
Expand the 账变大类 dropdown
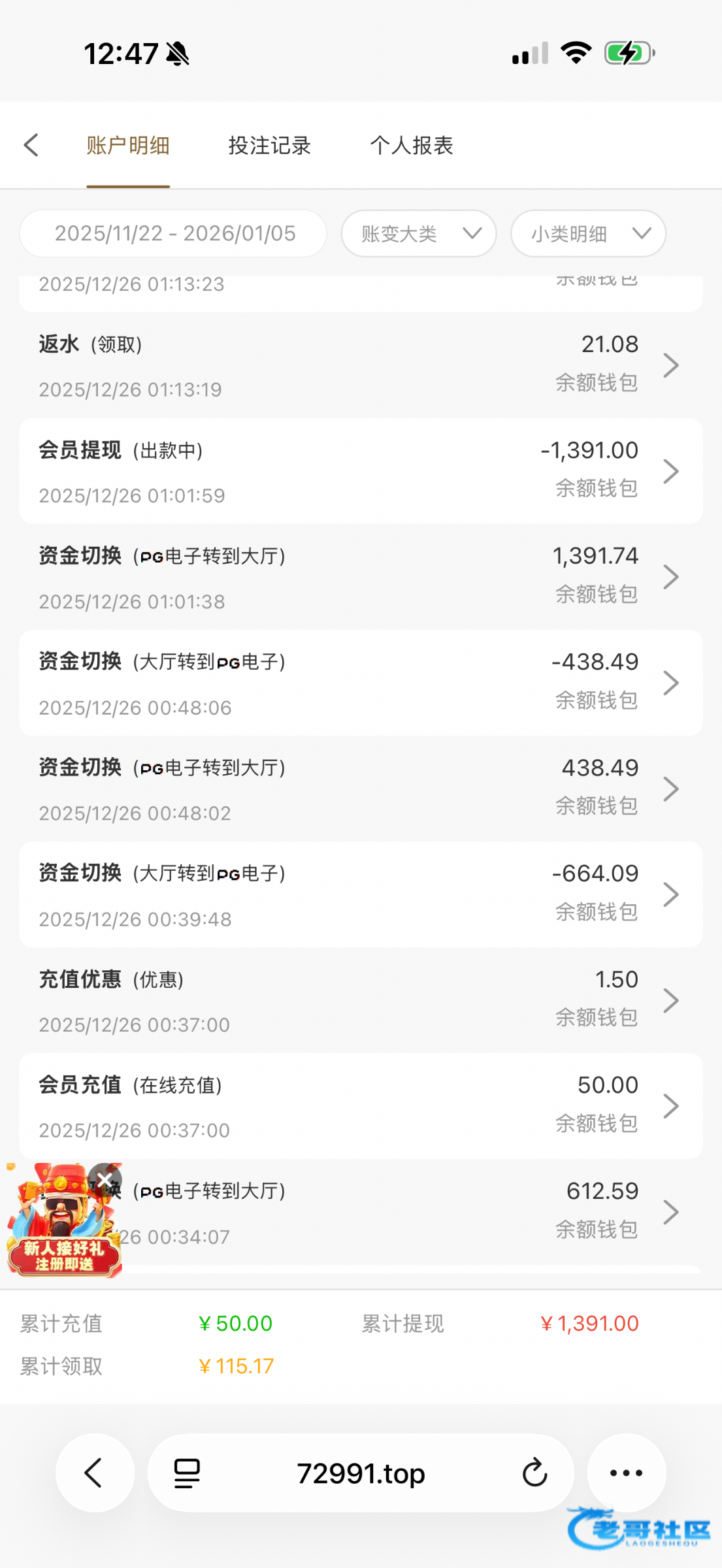[419, 234]
